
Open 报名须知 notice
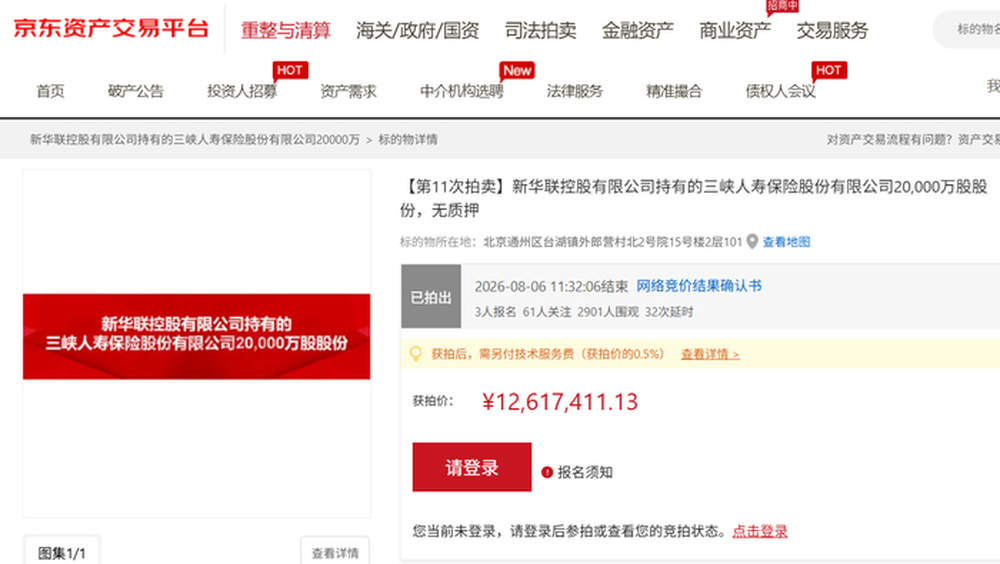pyautogui.click(x=585, y=472)
